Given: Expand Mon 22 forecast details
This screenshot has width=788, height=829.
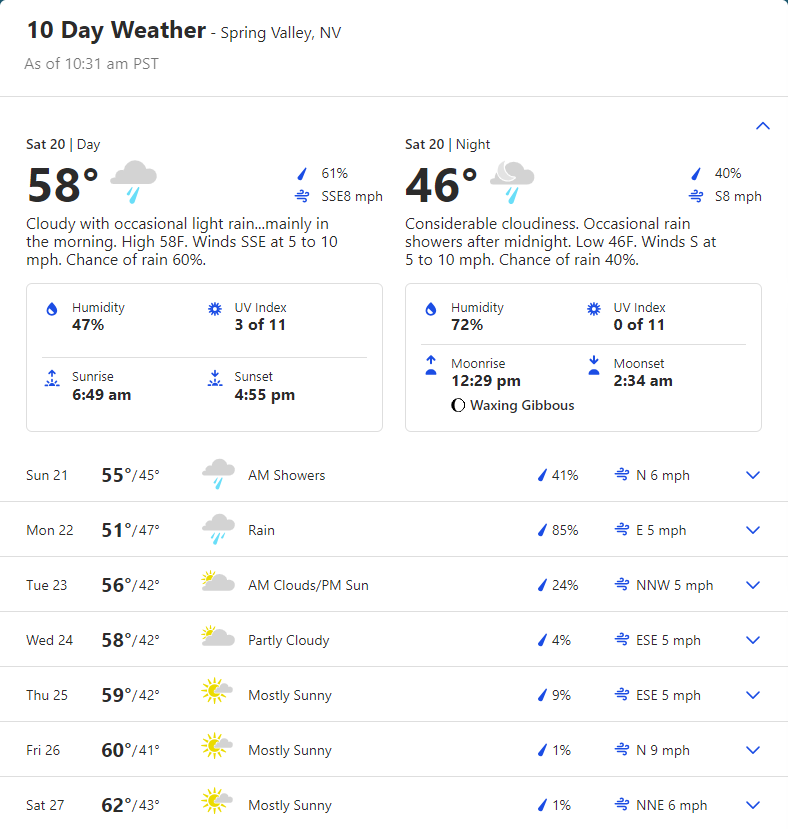Looking at the screenshot, I should [x=754, y=530].
